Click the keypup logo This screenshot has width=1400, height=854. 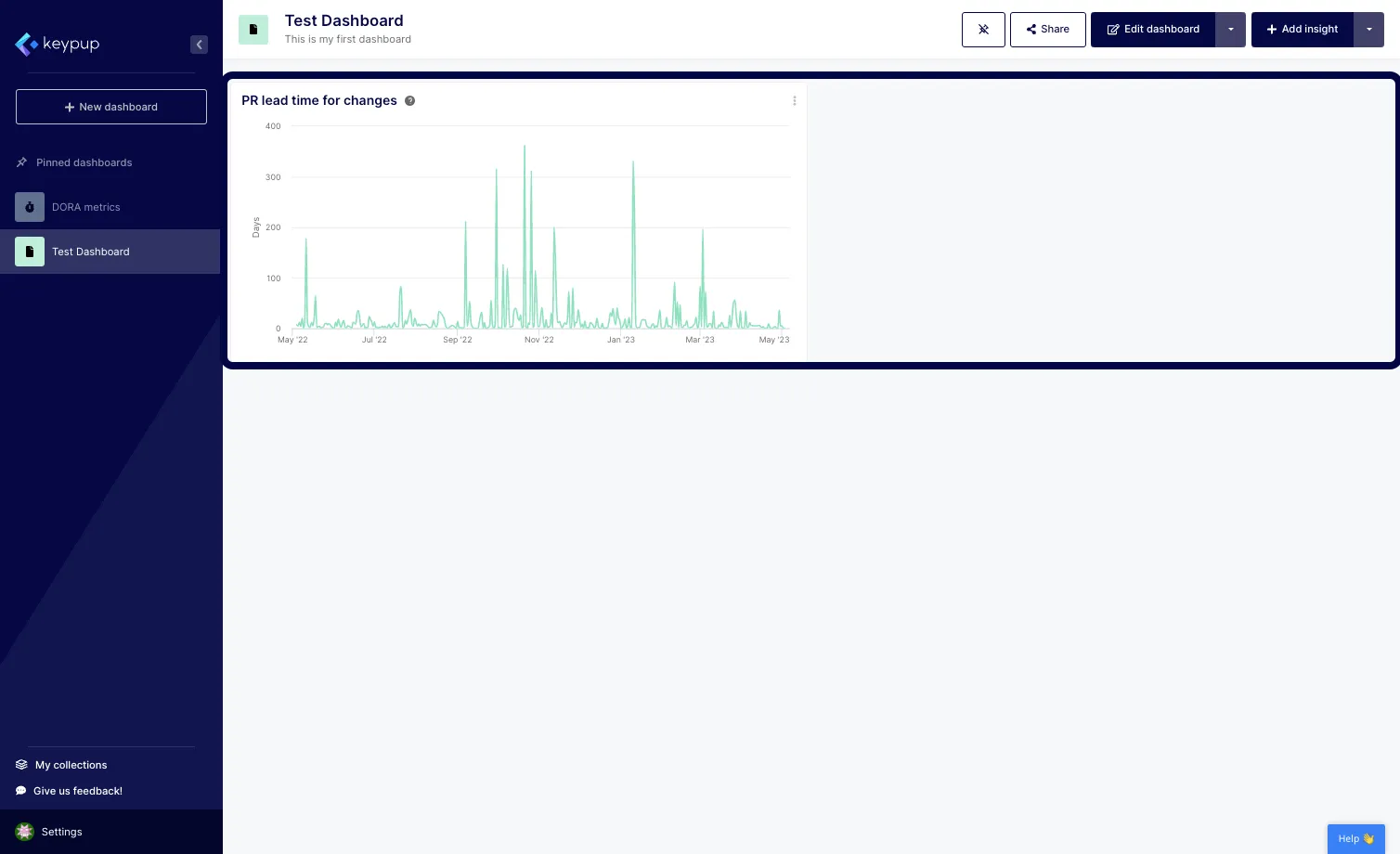(57, 44)
